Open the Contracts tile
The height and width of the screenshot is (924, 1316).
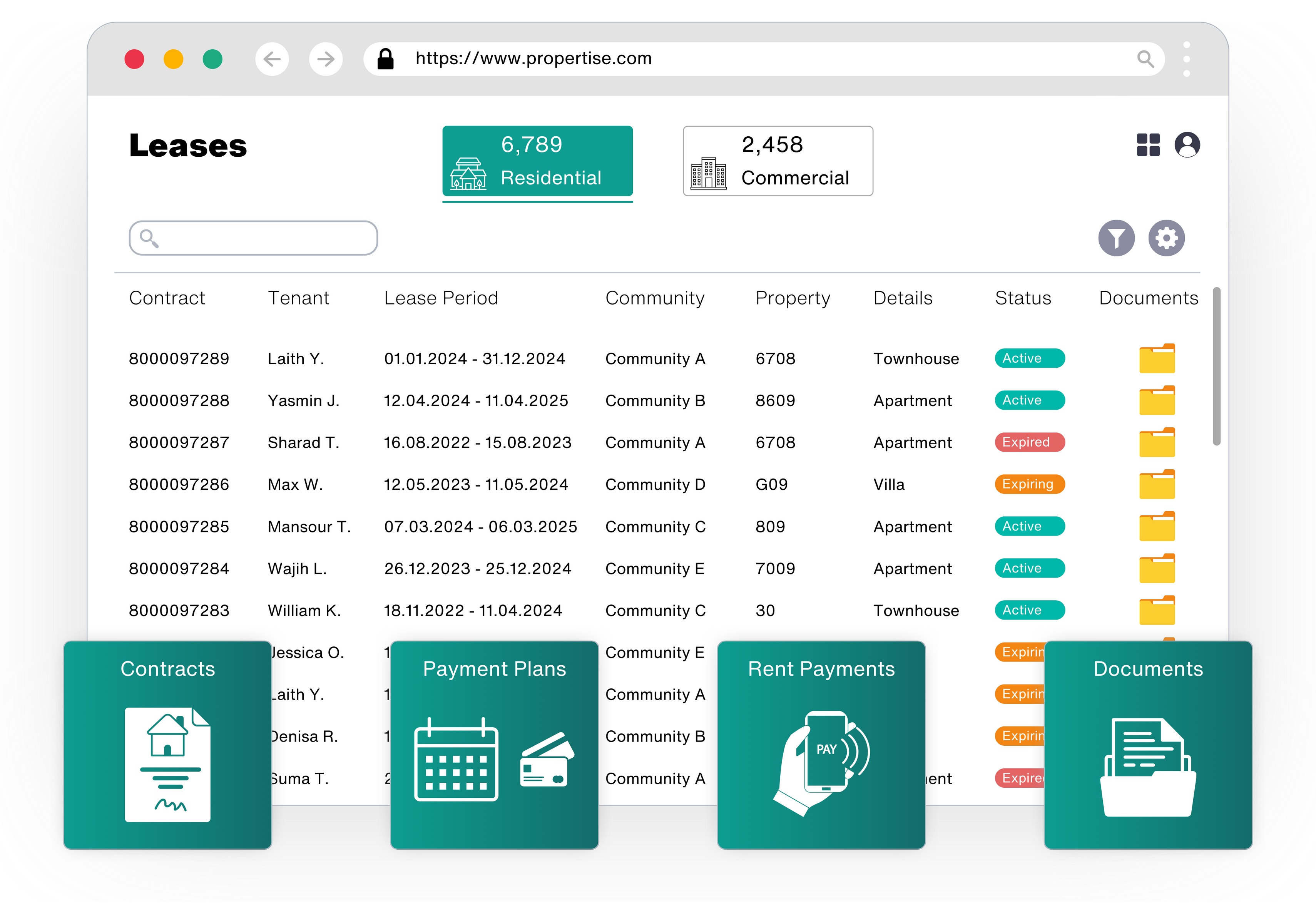click(x=167, y=745)
